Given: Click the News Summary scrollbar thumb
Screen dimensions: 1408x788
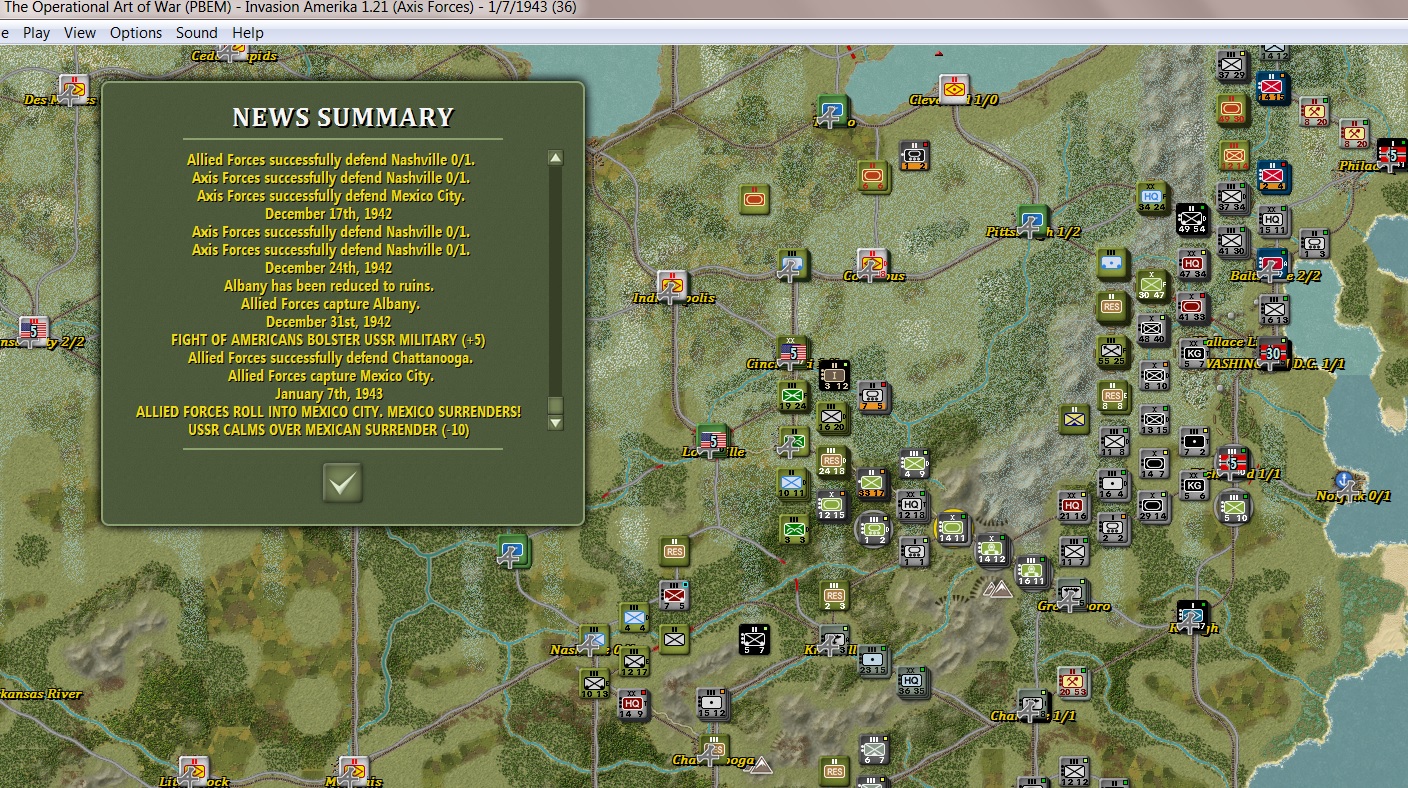Looking at the screenshot, I should point(555,406).
